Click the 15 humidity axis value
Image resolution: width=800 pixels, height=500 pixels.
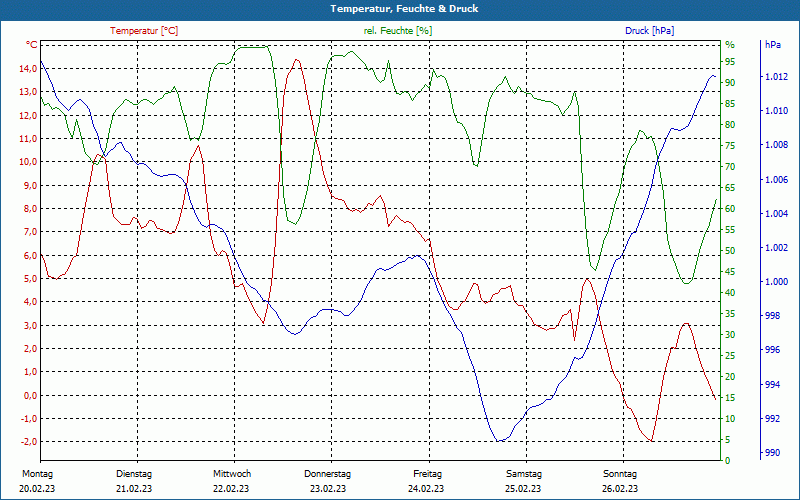pyautogui.click(x=730, y=397)
